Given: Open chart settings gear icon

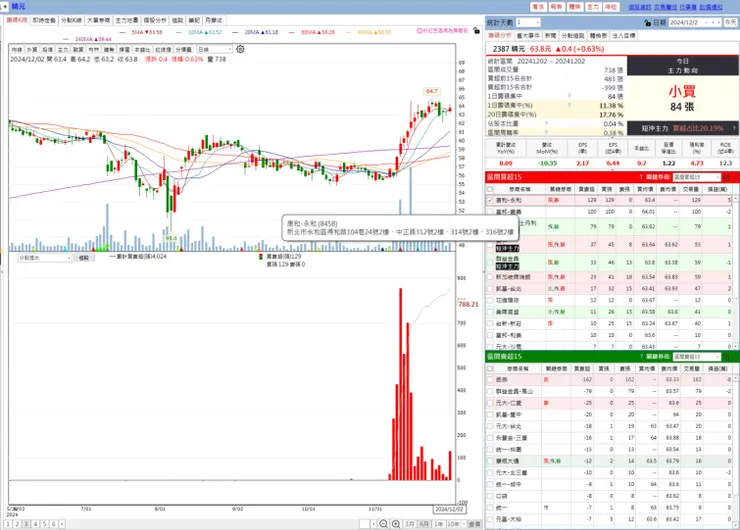Looking at the screenshot, I should [x=240, y=49].
